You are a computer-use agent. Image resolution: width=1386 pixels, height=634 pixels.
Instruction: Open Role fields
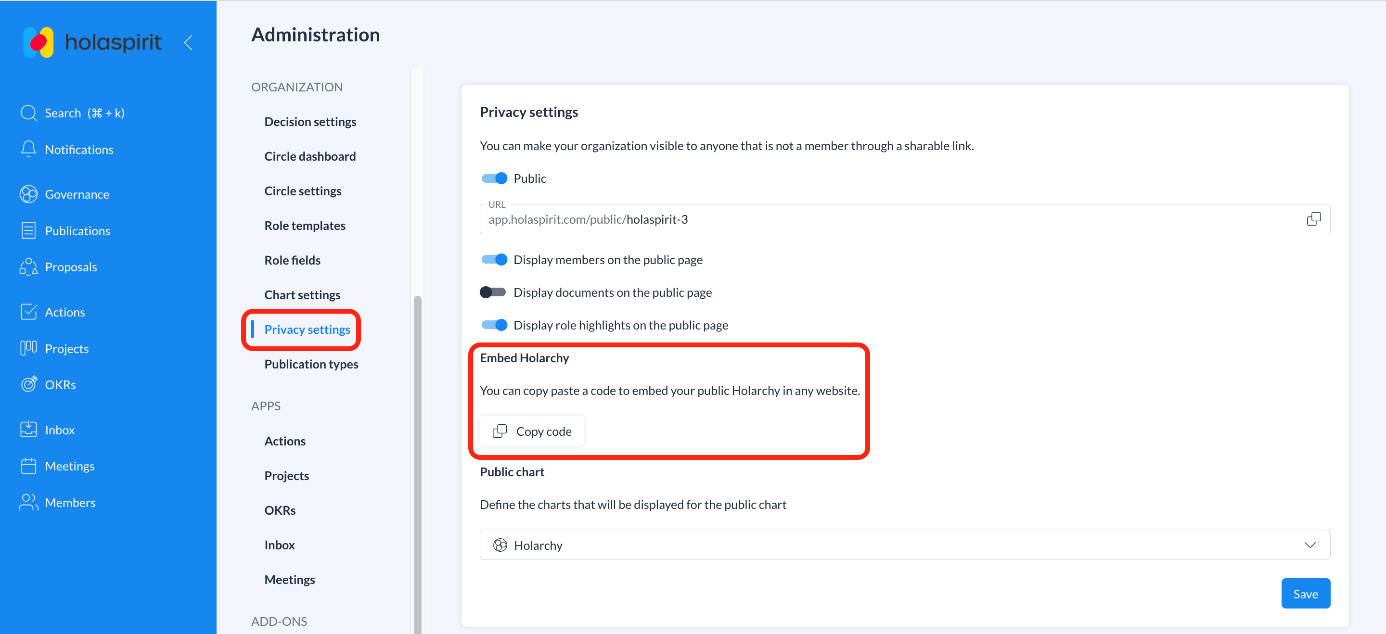click(292, 260)
